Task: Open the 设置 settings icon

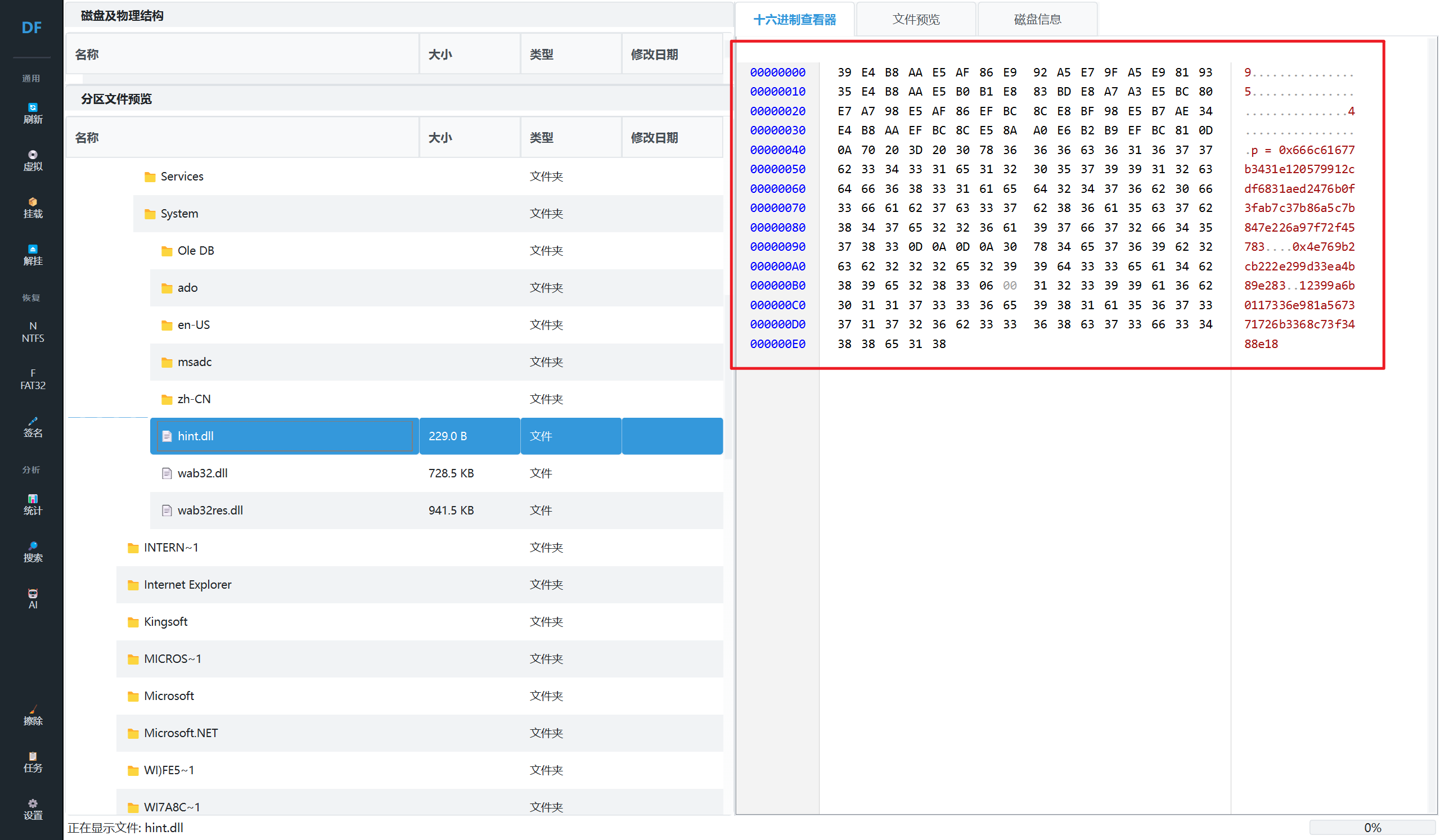Action: [33, 809]
